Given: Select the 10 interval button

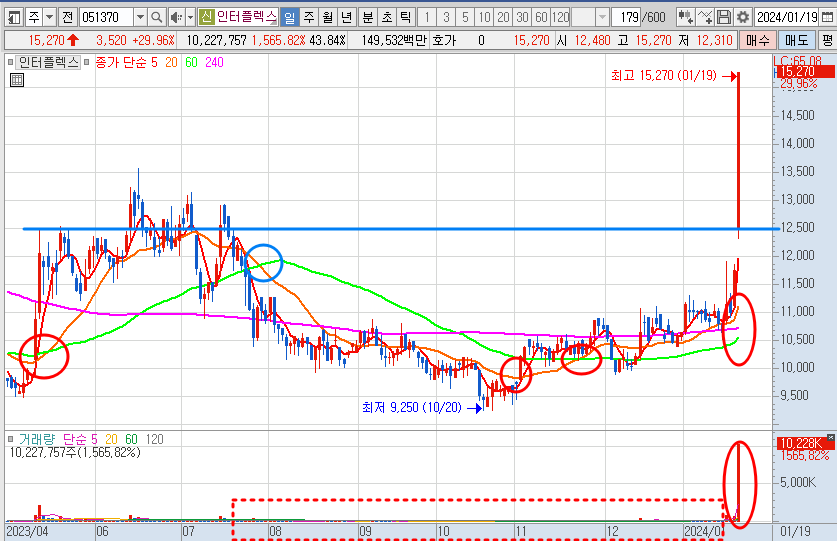Looking at the screenshot, I should (x=484, y=18).
